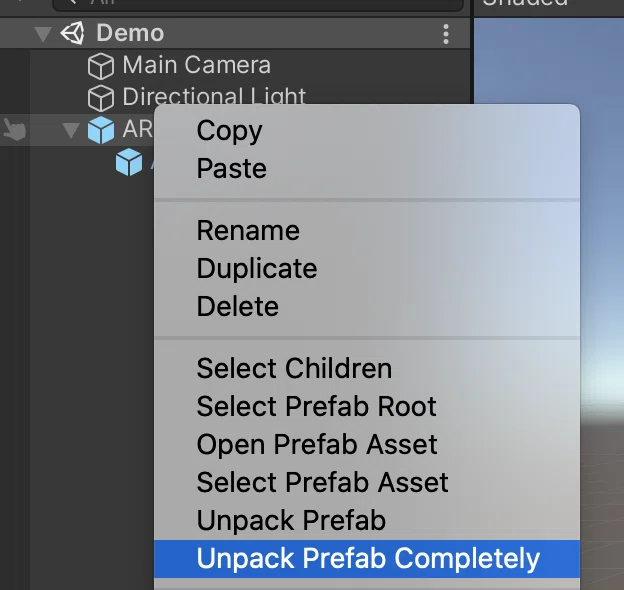Collapse the AR prefab foldout triangle
The image size is (624, 590).
click(71, 130)
